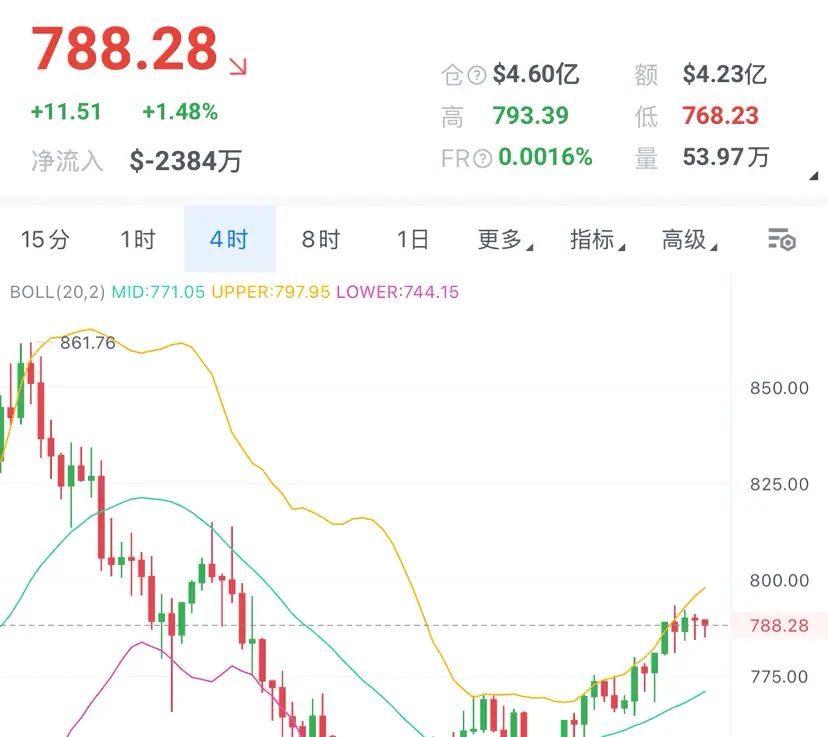Tap the latest candlestick on chart

point(705,627)
